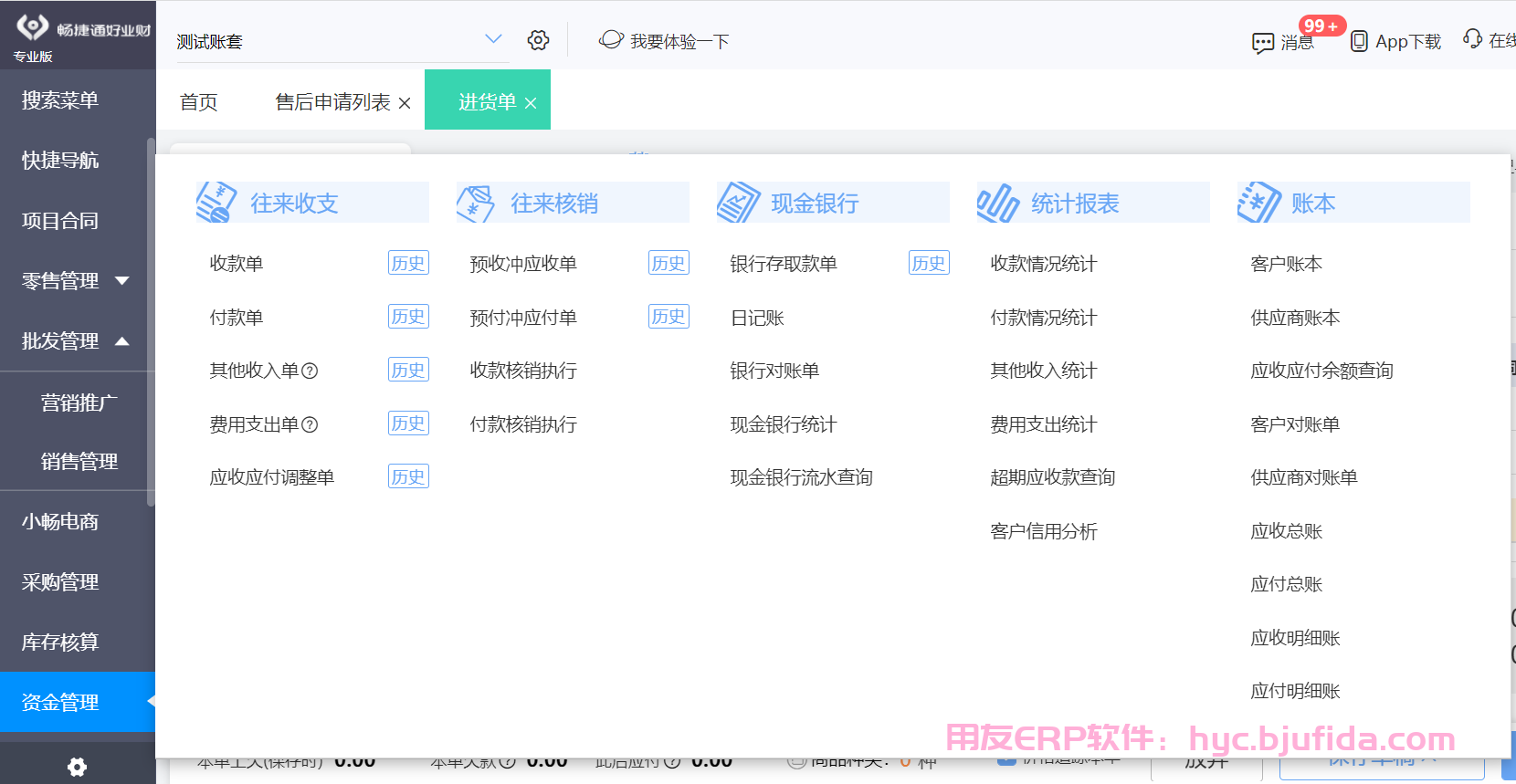Click the 我要体验一下 planet icon
Screen dimensions: 1516x784
point(611,40)
